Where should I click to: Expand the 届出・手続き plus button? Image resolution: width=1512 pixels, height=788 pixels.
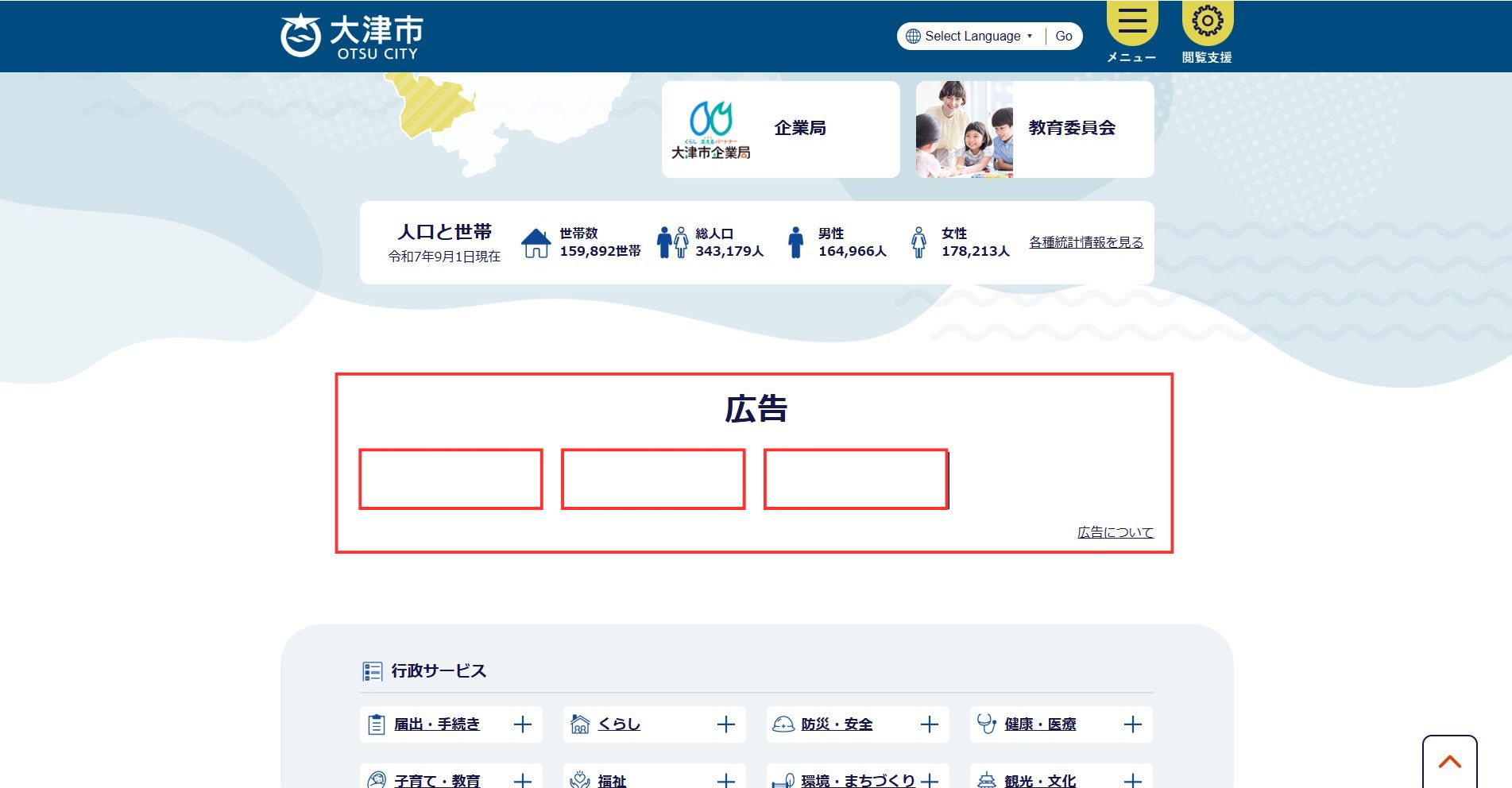click(522, 724)
